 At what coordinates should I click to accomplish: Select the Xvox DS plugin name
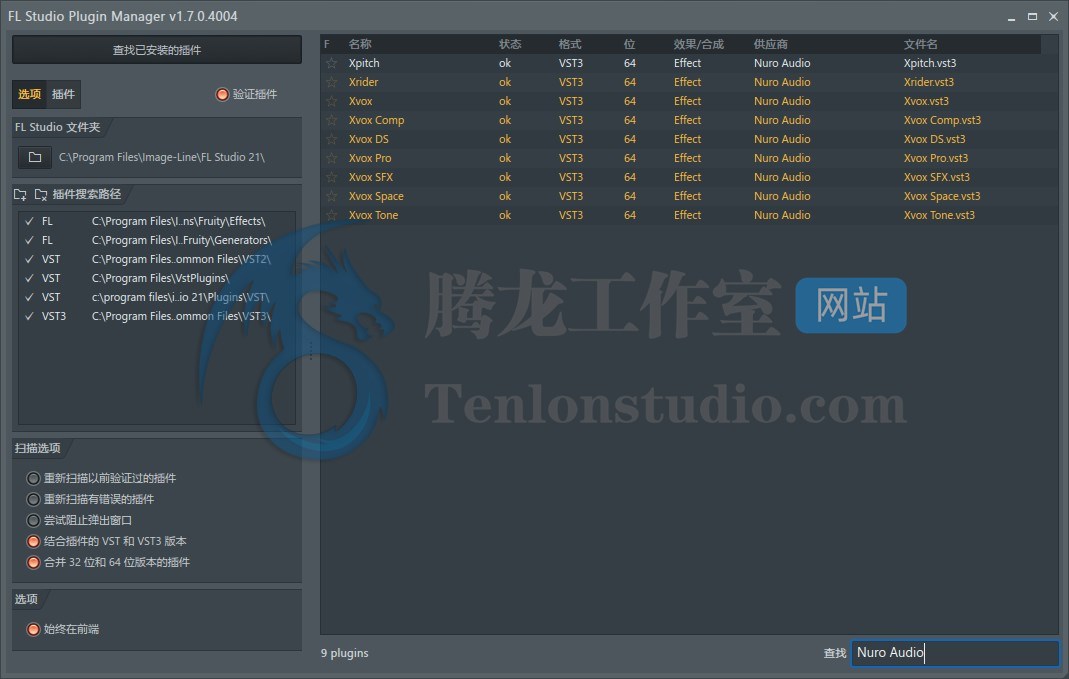click(x=369, y=139)
